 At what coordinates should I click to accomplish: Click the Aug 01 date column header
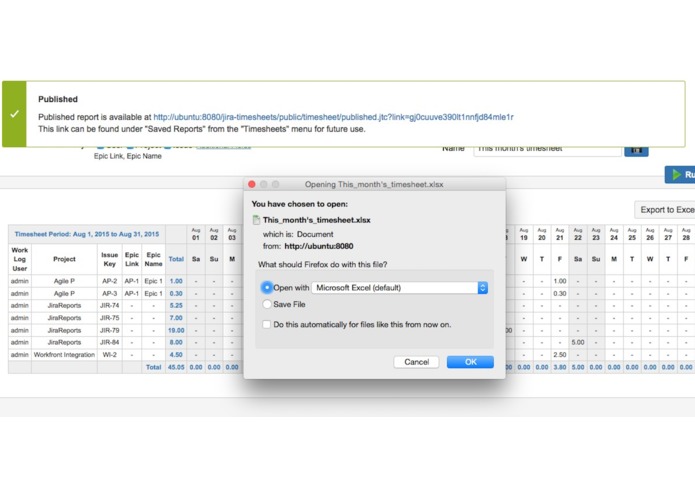click(196, 234)
